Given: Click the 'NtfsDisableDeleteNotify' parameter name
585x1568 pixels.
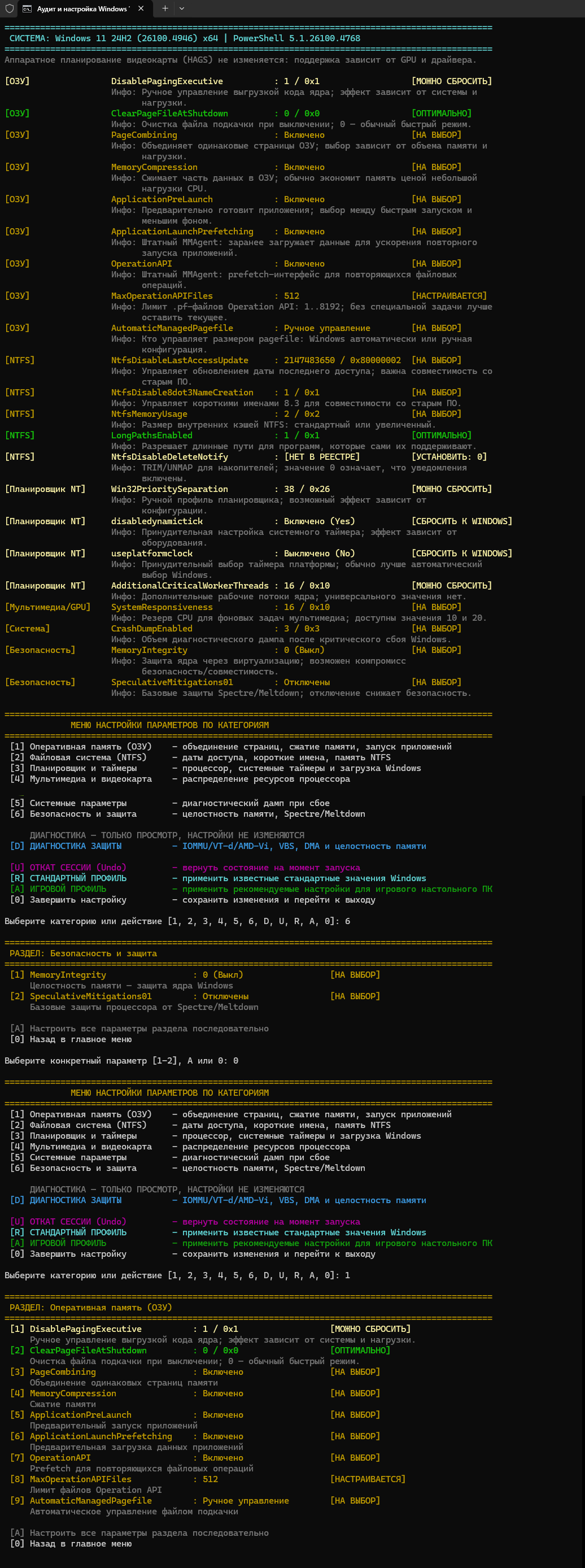Looking at the screenshot, I should [169, 456].
